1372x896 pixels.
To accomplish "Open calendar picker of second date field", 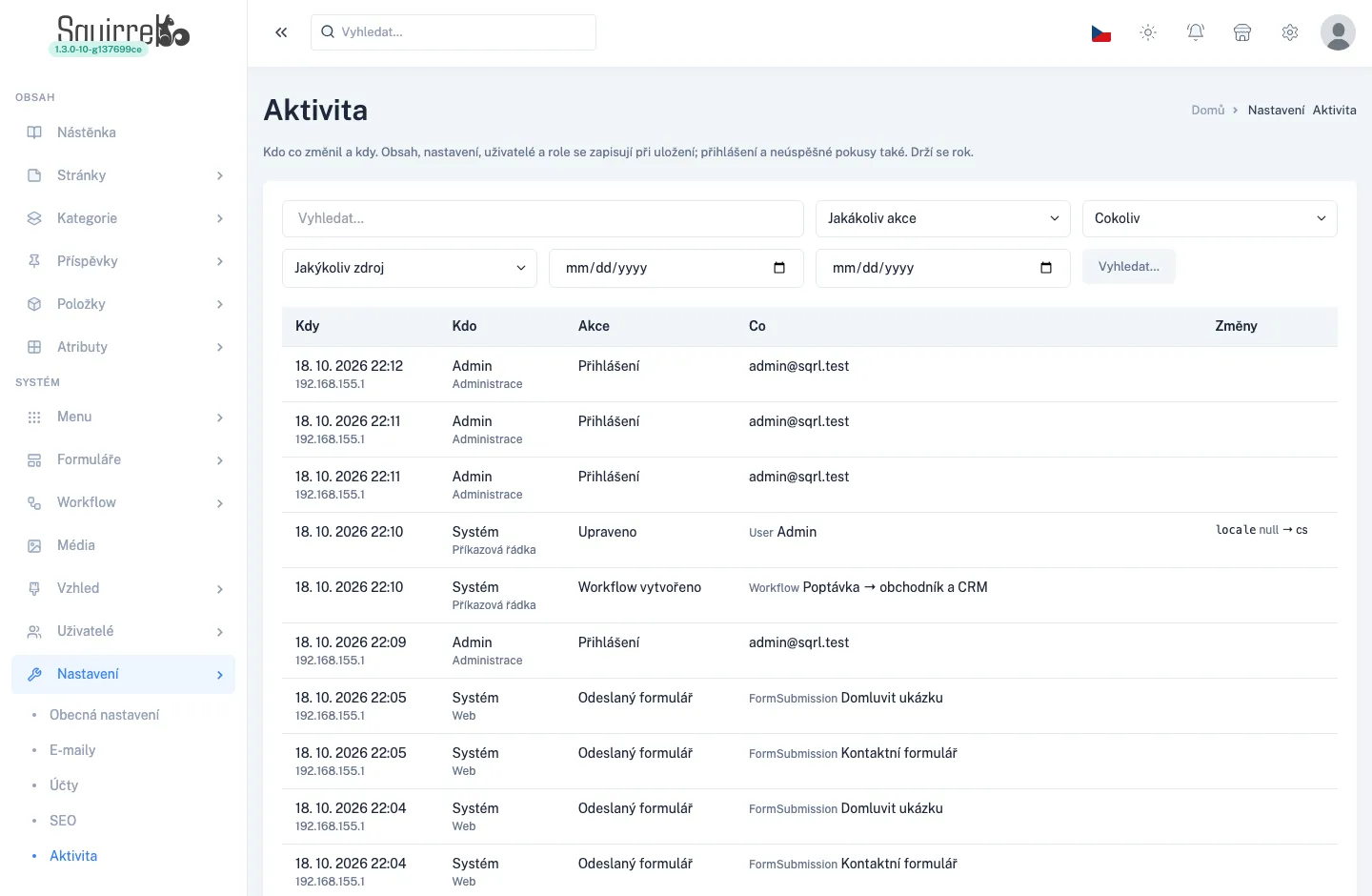I will click(x=1046, y=268).
